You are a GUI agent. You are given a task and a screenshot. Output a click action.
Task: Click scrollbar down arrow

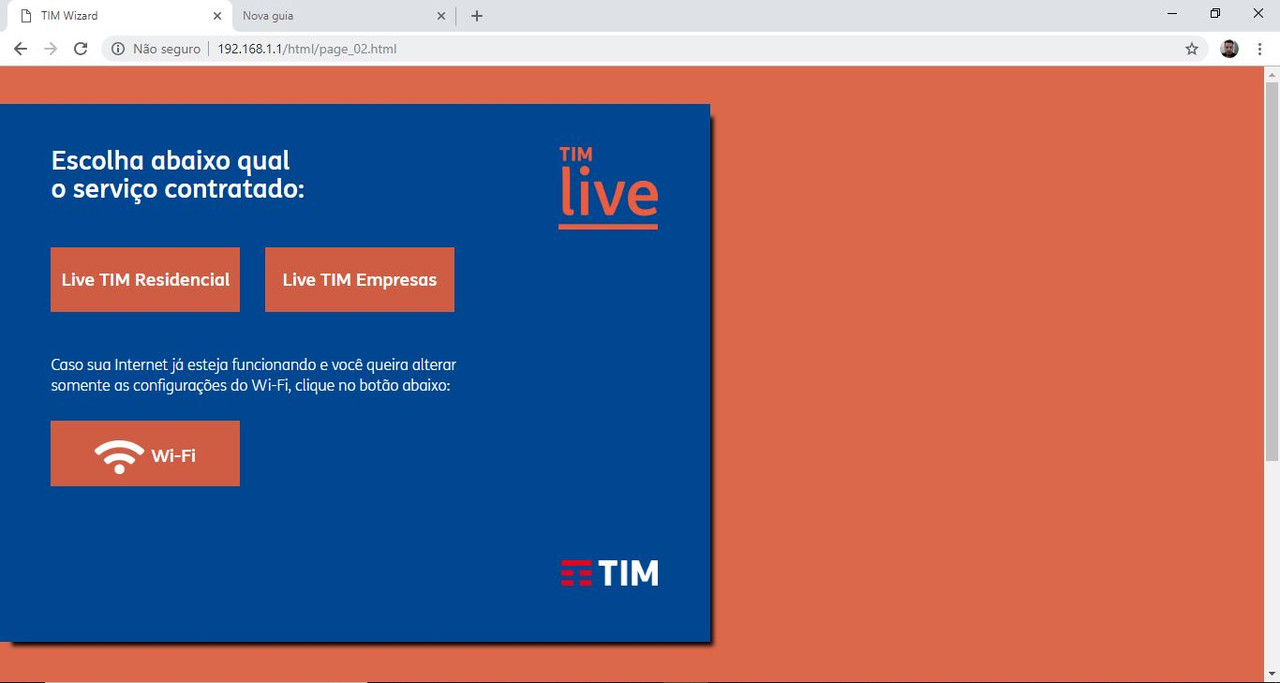[x=1272, y=674]
